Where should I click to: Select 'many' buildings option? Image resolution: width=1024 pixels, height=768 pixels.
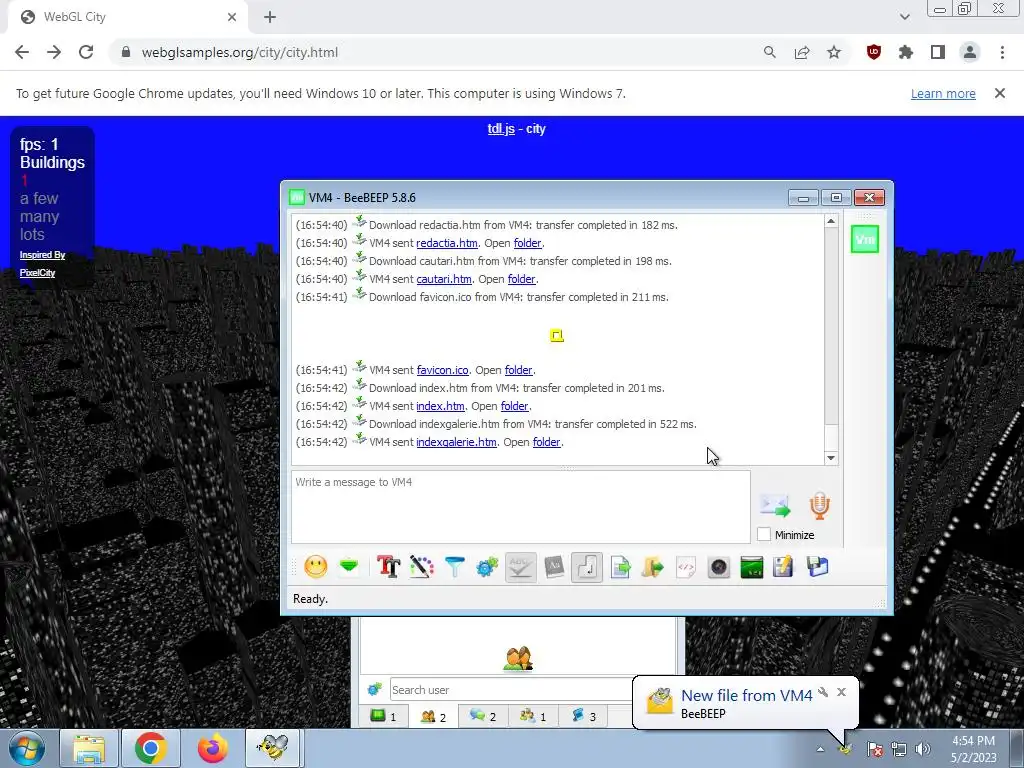tap(39, 216)
